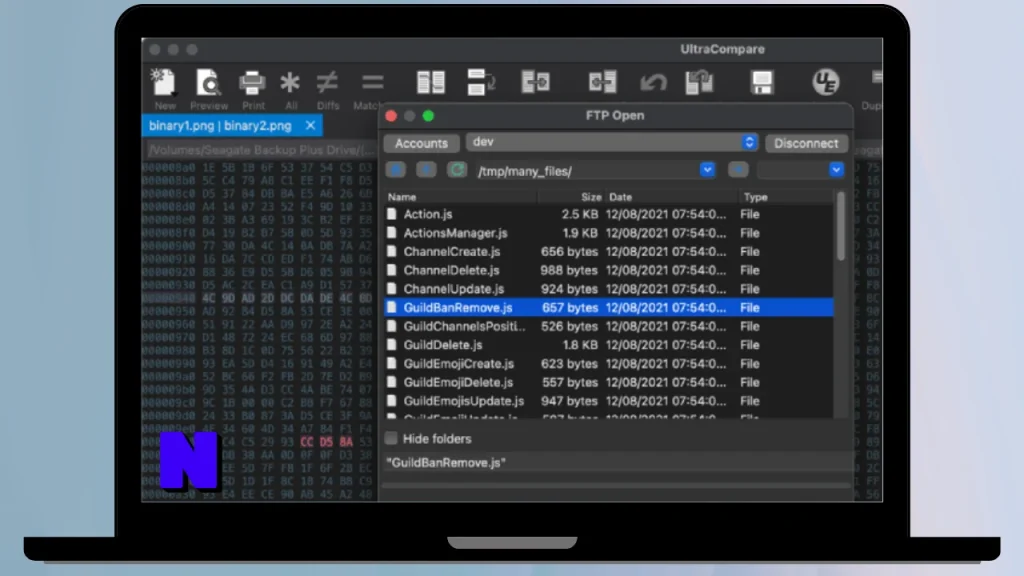The image size is (1024, 576).
Task: Click the 988 bytes size cell
Action: [568, 270]
